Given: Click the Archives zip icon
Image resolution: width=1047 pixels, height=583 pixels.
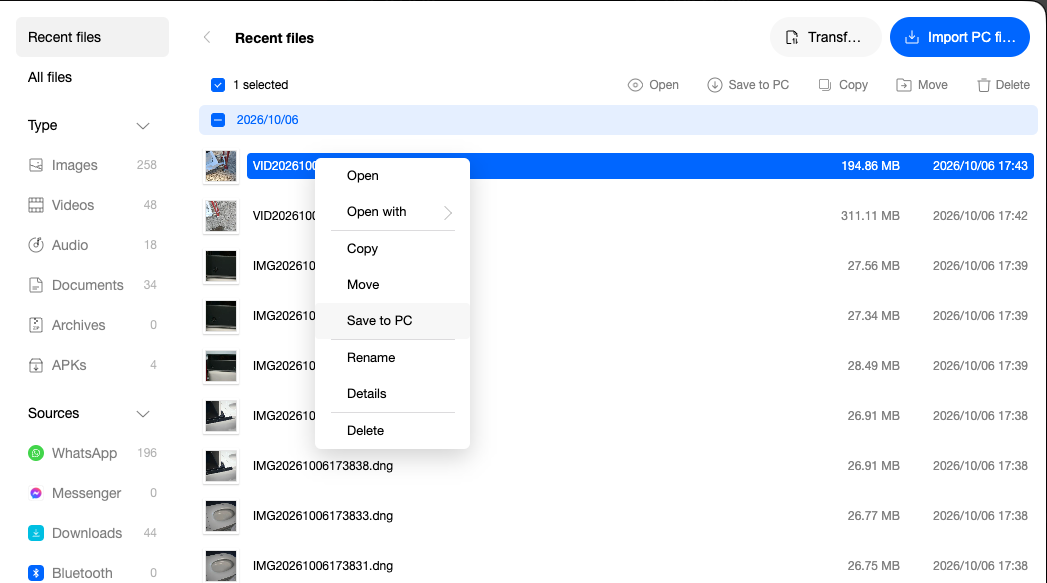Looking at the screenshot, I should (36, 325).
